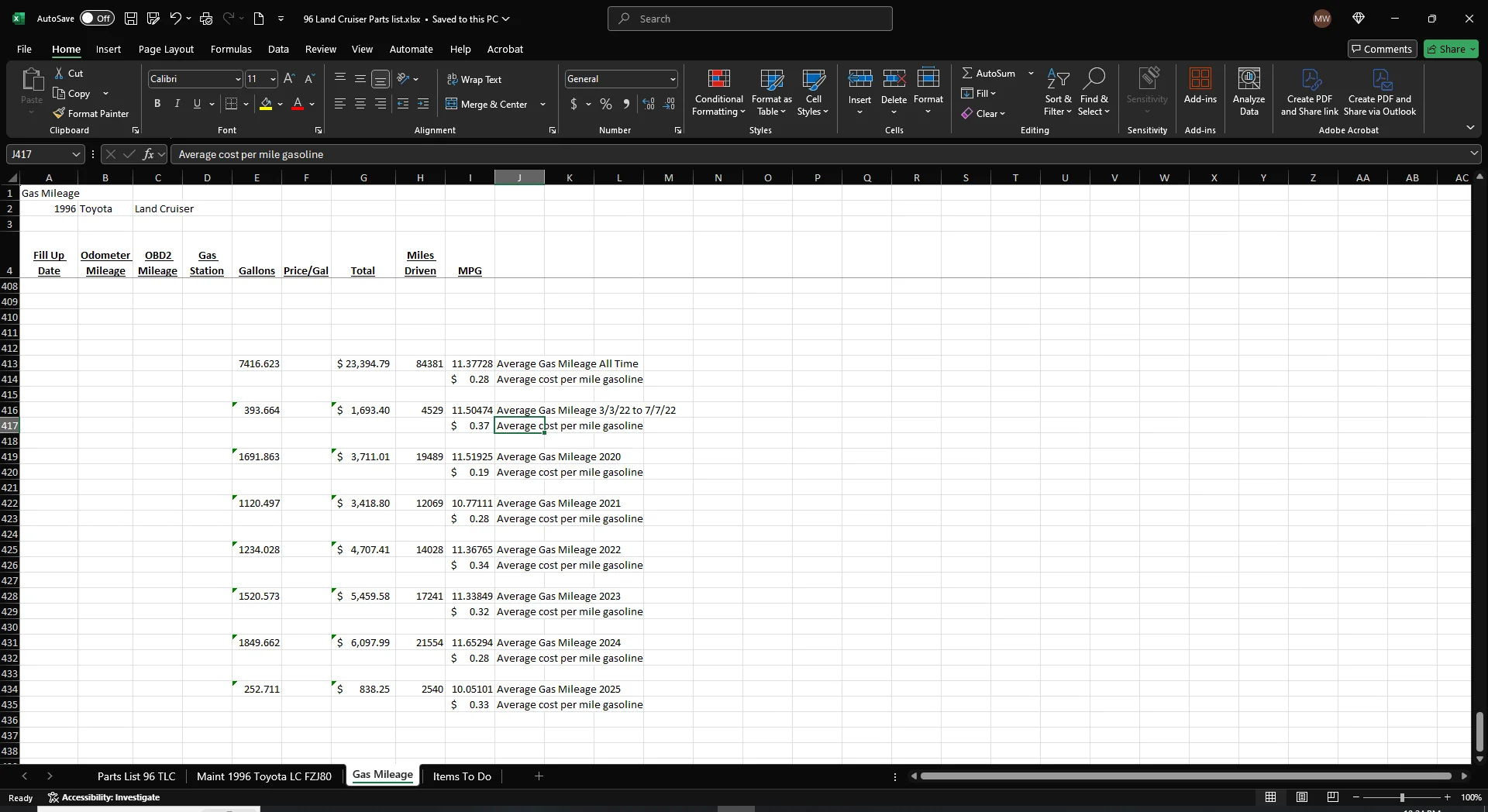Adjust the zoom level slider

(1401, 797)
